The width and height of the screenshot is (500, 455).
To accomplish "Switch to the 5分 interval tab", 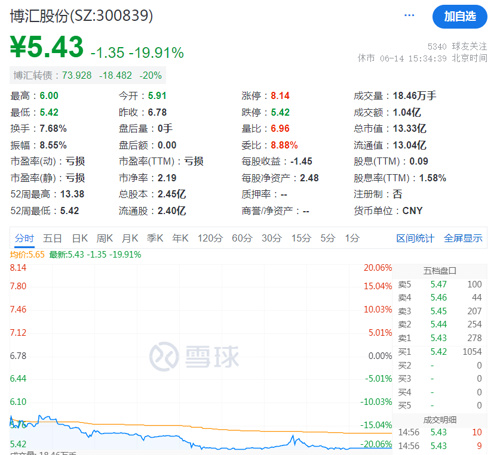I will coord(328,238).
